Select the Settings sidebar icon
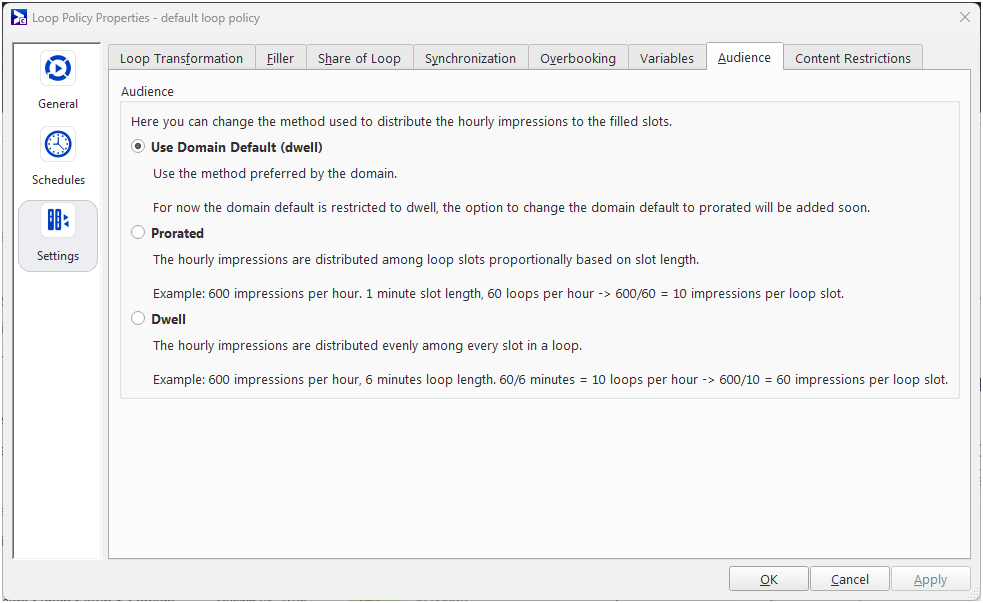The height and width of the screenshot is (603, 983). 58,221
